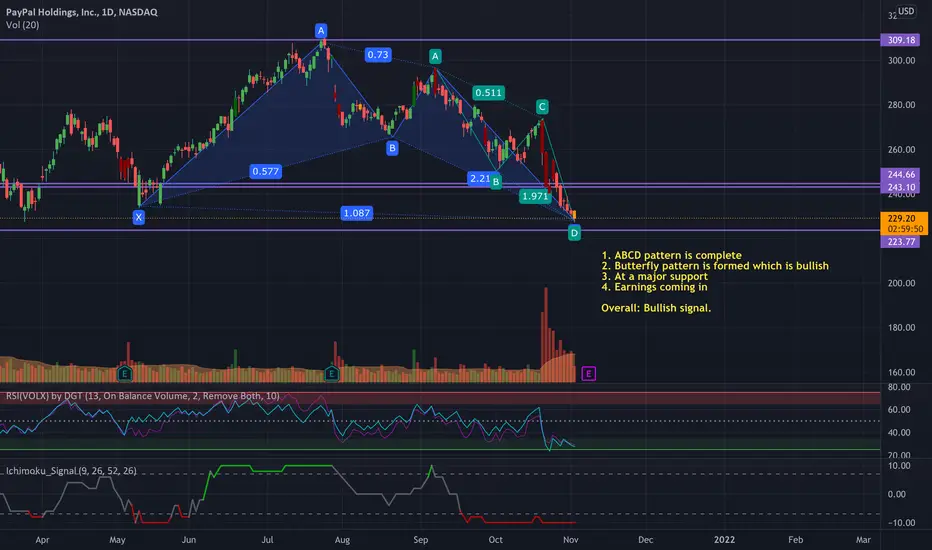This screenshot has height=550, width=932.
Task: Select the RSI(VOLX) by DGT indicator label
Action: 143,396
